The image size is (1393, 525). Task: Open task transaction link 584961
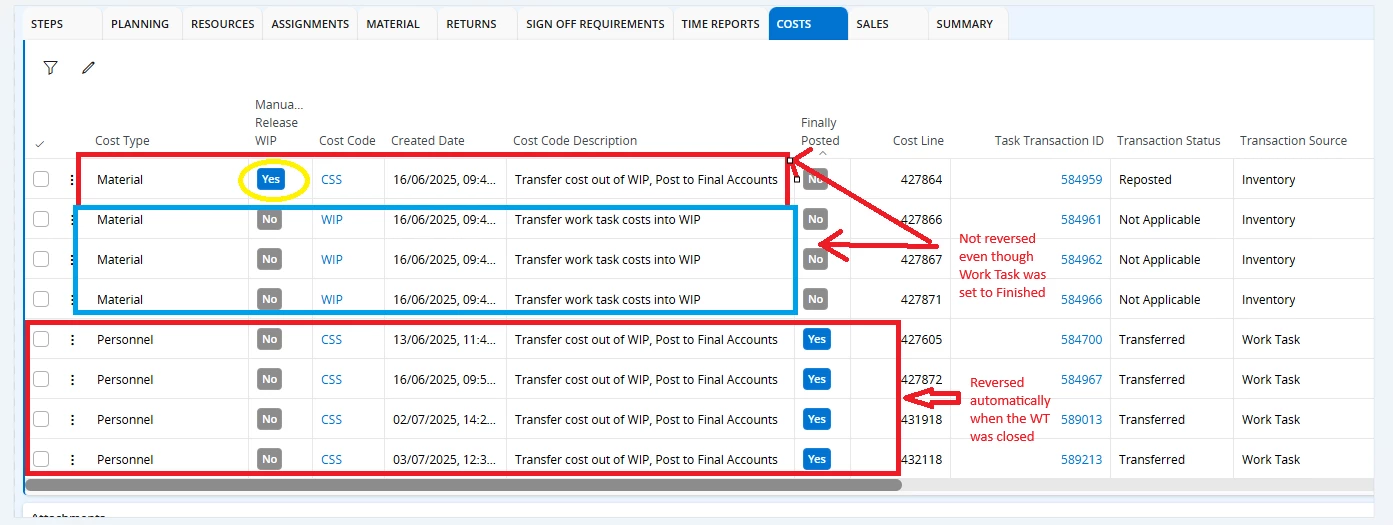pyautogui.click(x=1081, y=220)
